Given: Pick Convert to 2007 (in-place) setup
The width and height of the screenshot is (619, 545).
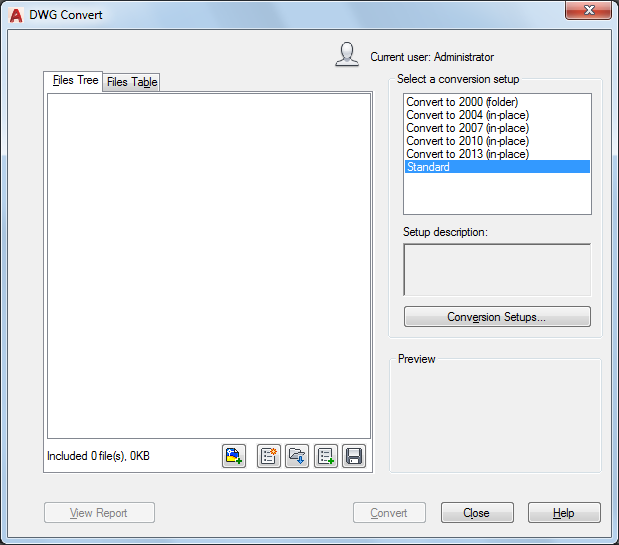Looking at the screenshot, I should tap(467, 128).
